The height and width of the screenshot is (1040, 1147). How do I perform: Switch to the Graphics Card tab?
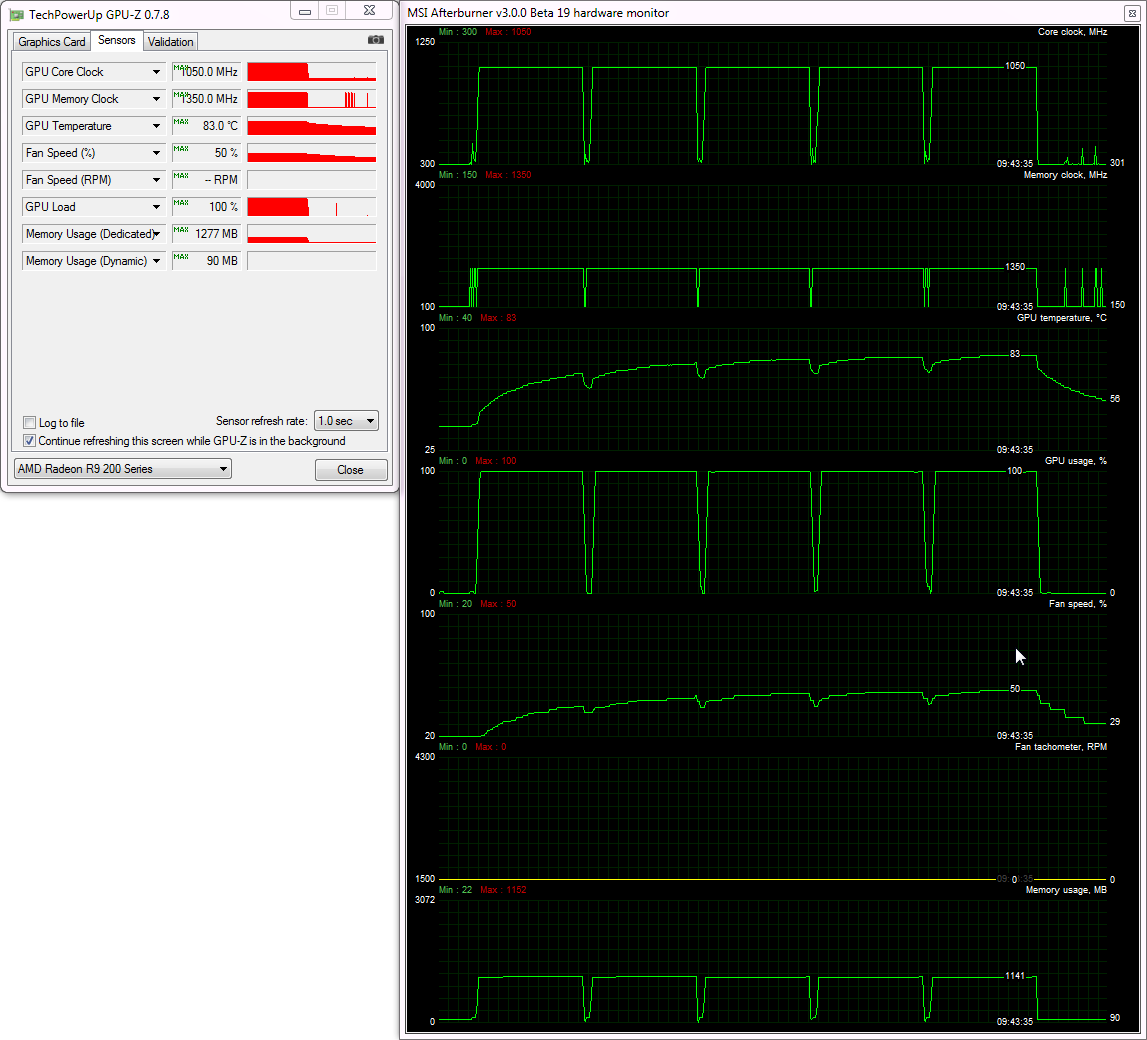pos(52,42)
